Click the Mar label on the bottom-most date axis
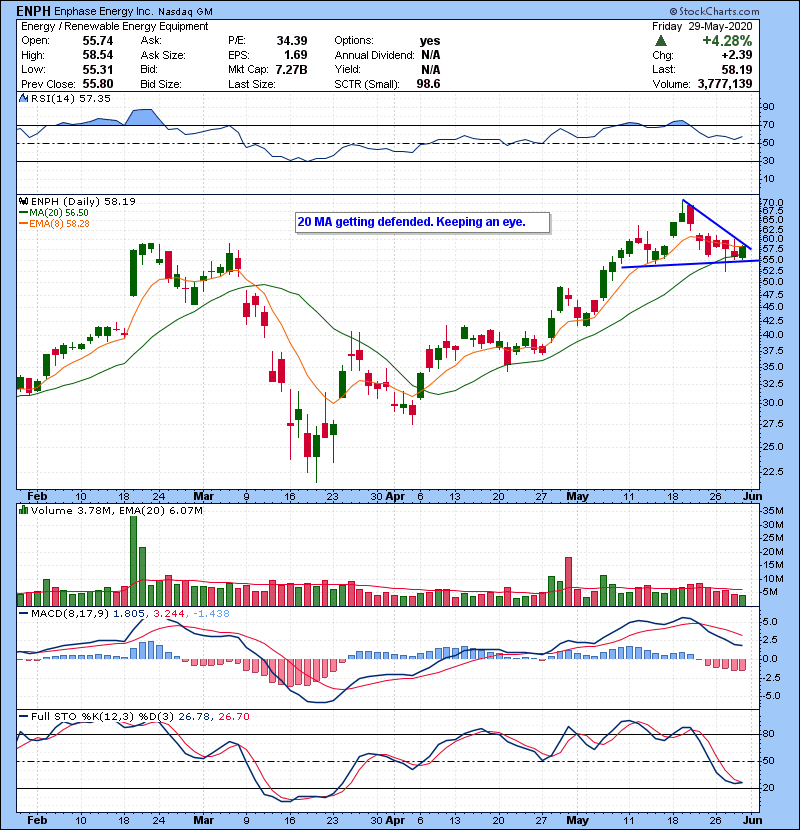800x830 pixels. pyautogui.click(x=203, y=820)
